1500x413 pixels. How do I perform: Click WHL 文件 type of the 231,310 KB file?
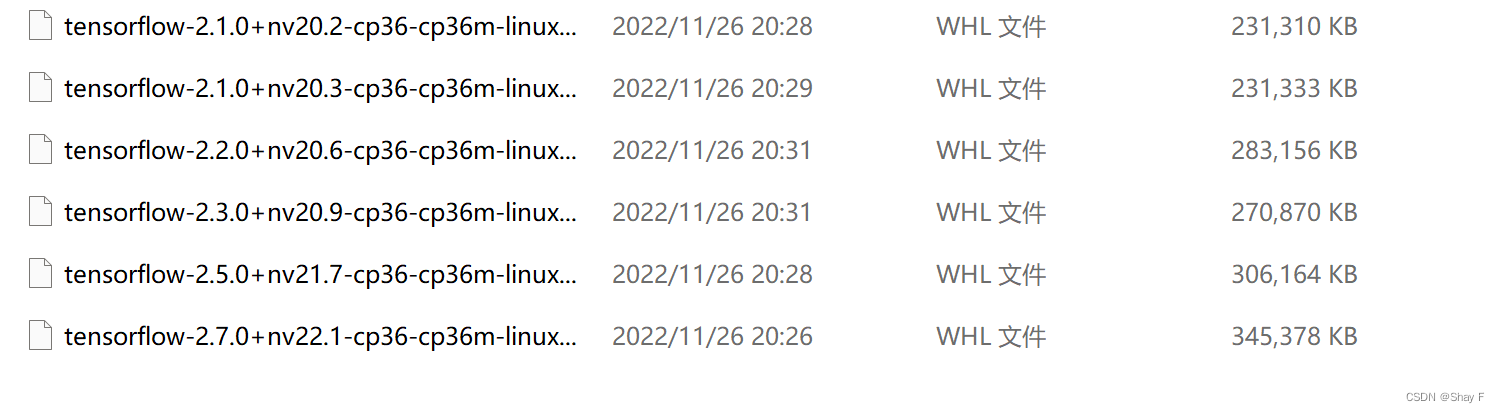coord(991,27)
